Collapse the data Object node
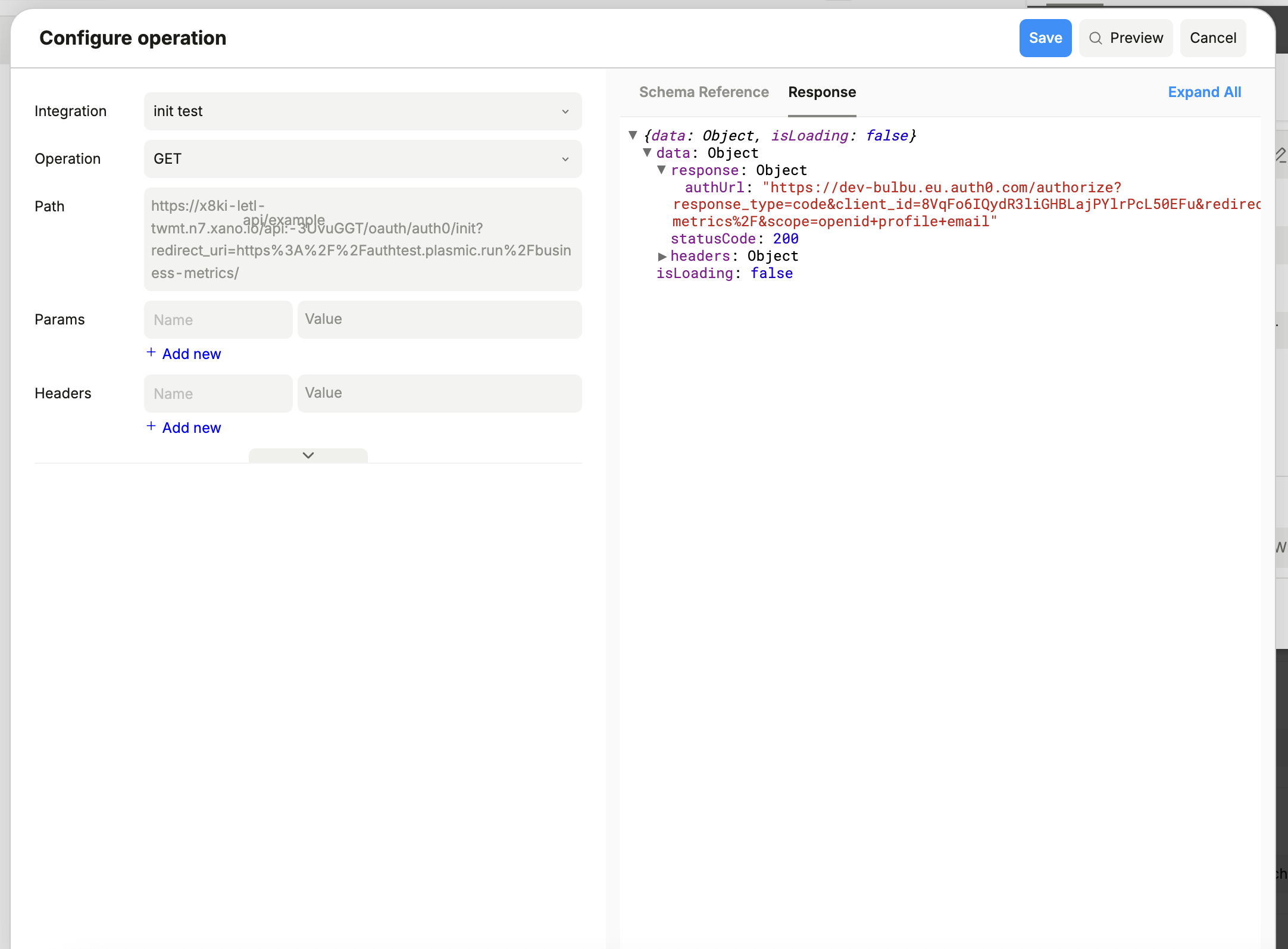This screenshot has width=1288, height=949. [x=647, y=152]
